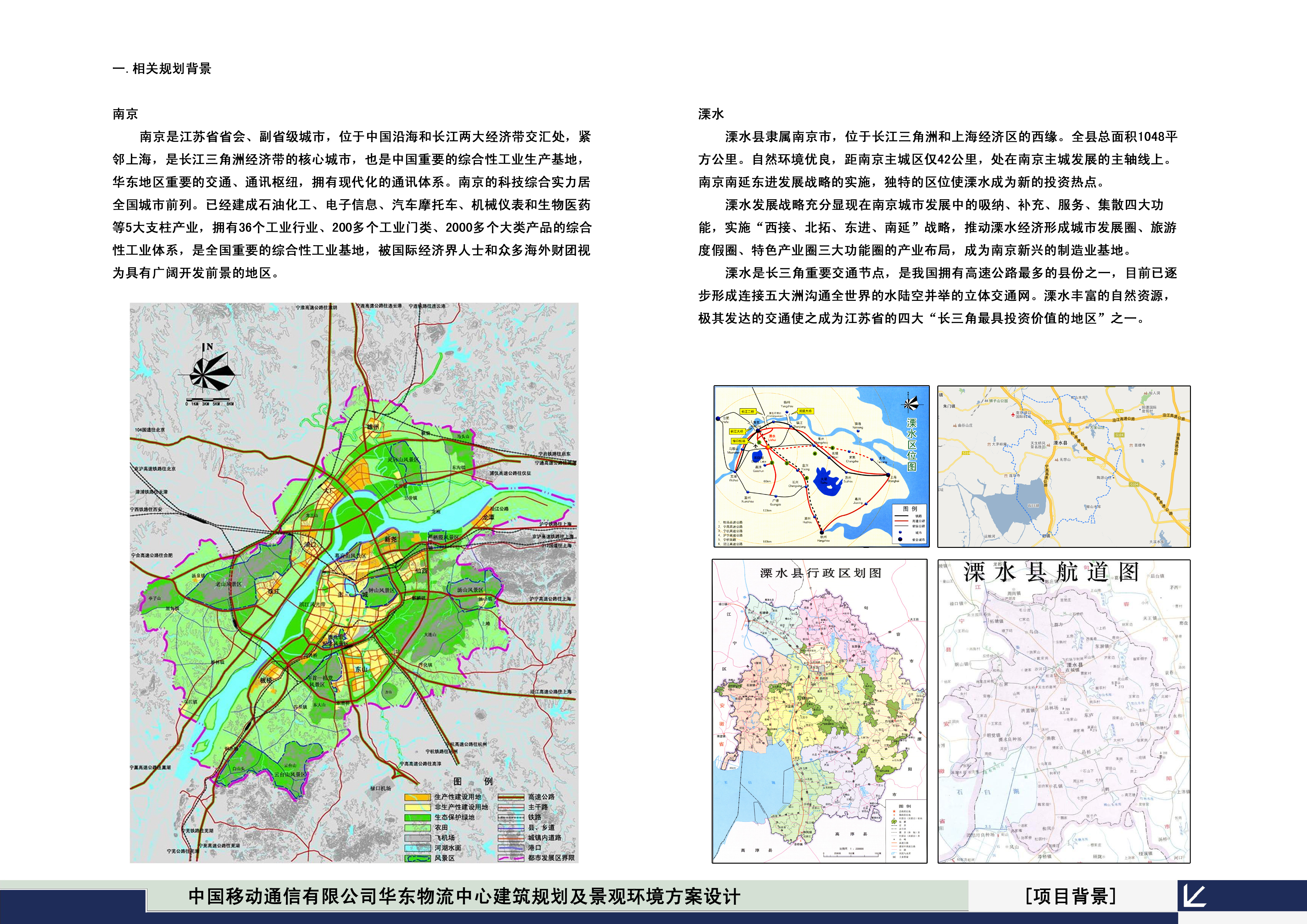Click the 溧水县航道图 title text
The height and width of the screenshot is (924, 1307).
[1051, 572]
